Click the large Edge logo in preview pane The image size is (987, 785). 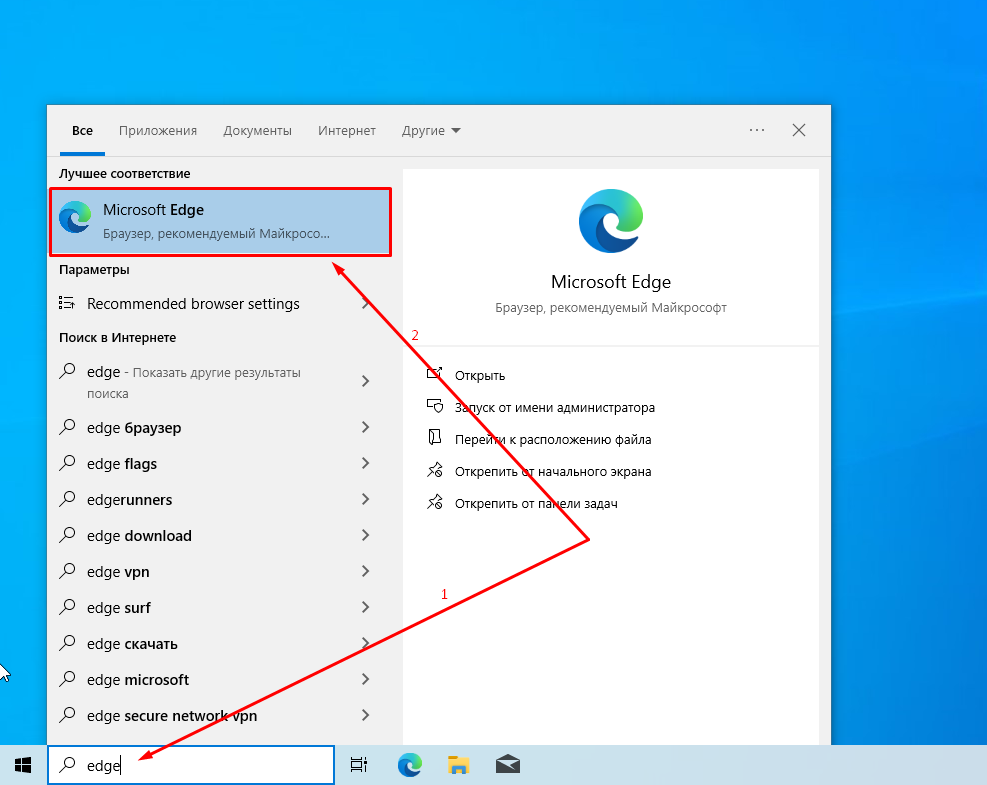[x=610, y=220]
